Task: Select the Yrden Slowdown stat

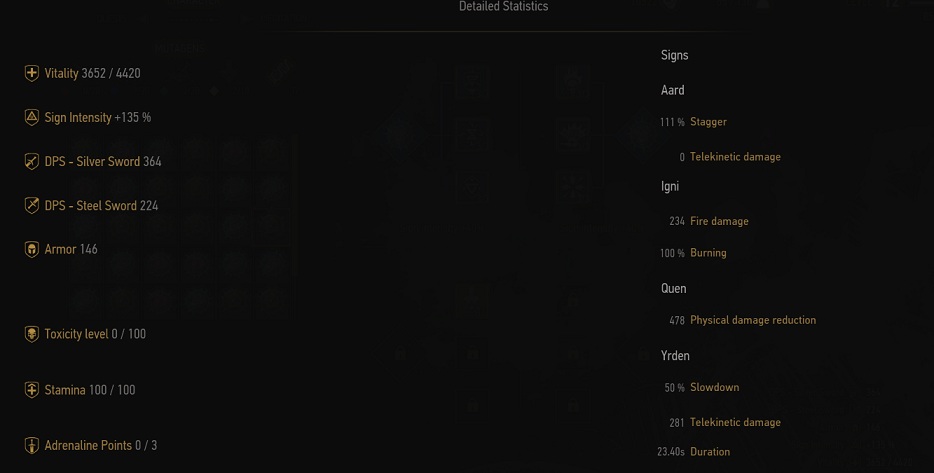Action: tap(714, 387)
